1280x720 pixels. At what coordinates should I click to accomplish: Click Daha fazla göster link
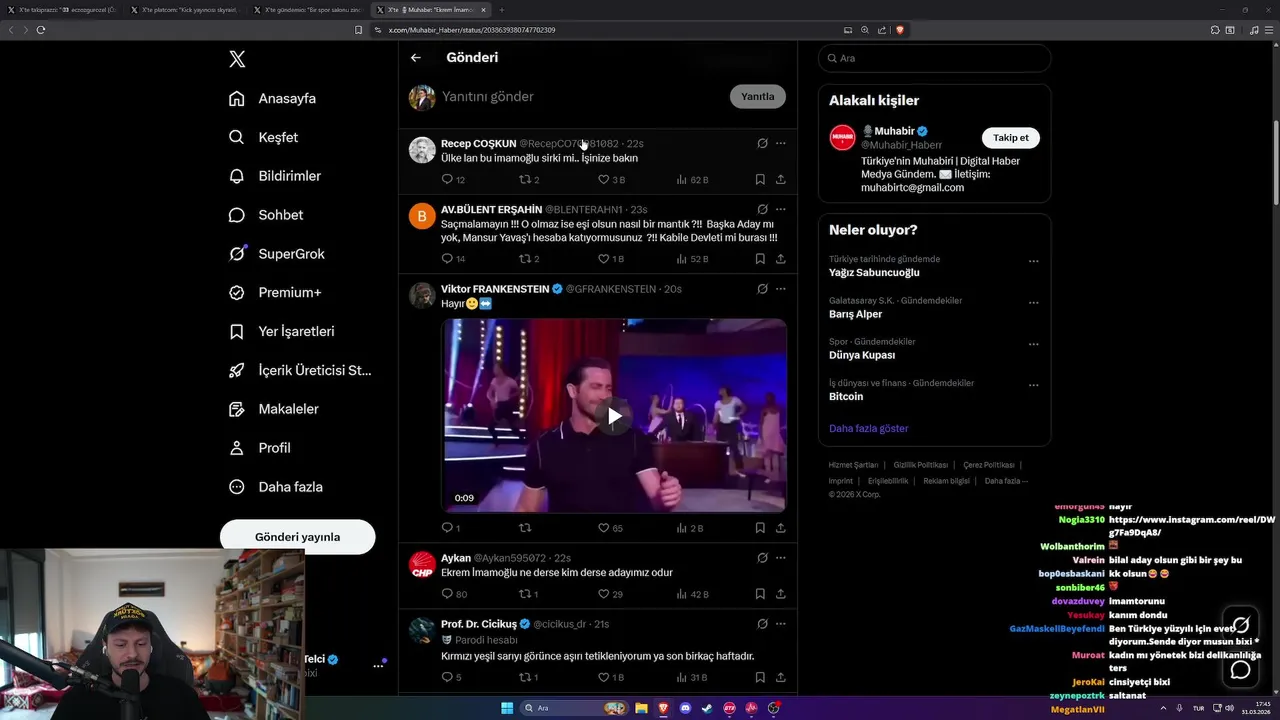(868, 428)
